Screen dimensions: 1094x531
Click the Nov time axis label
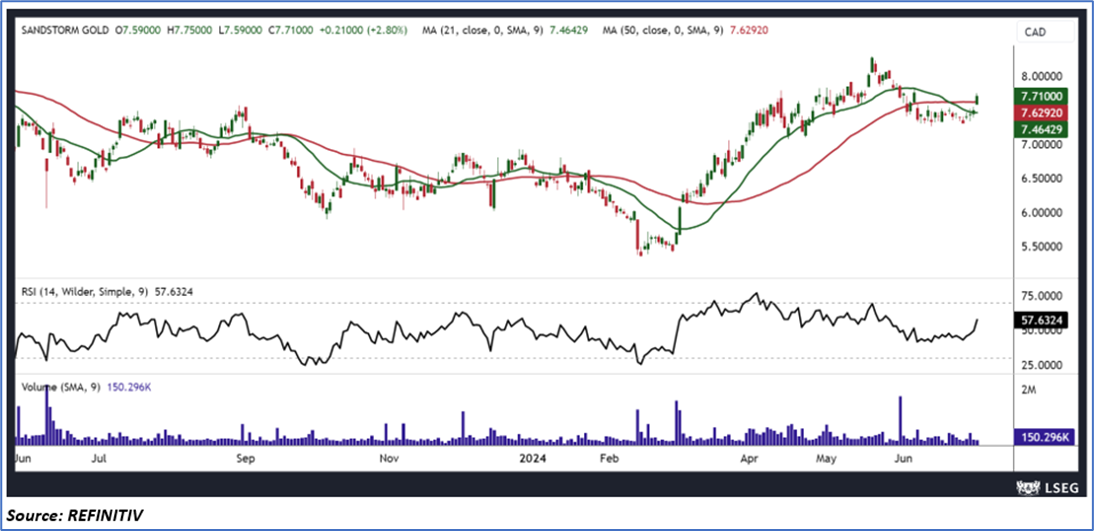(x=389, y=459)
